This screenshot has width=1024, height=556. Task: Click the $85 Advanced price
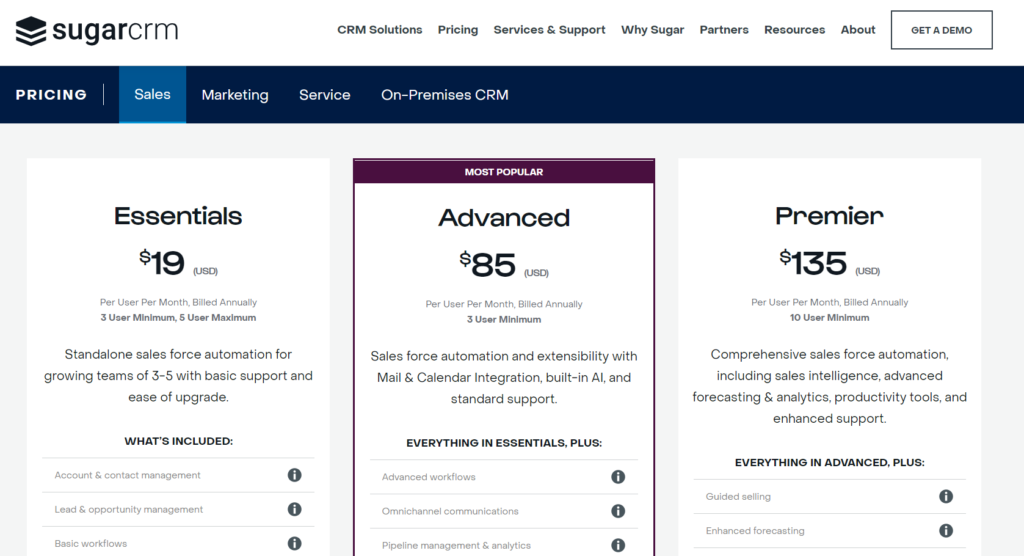tap(488, 265)
